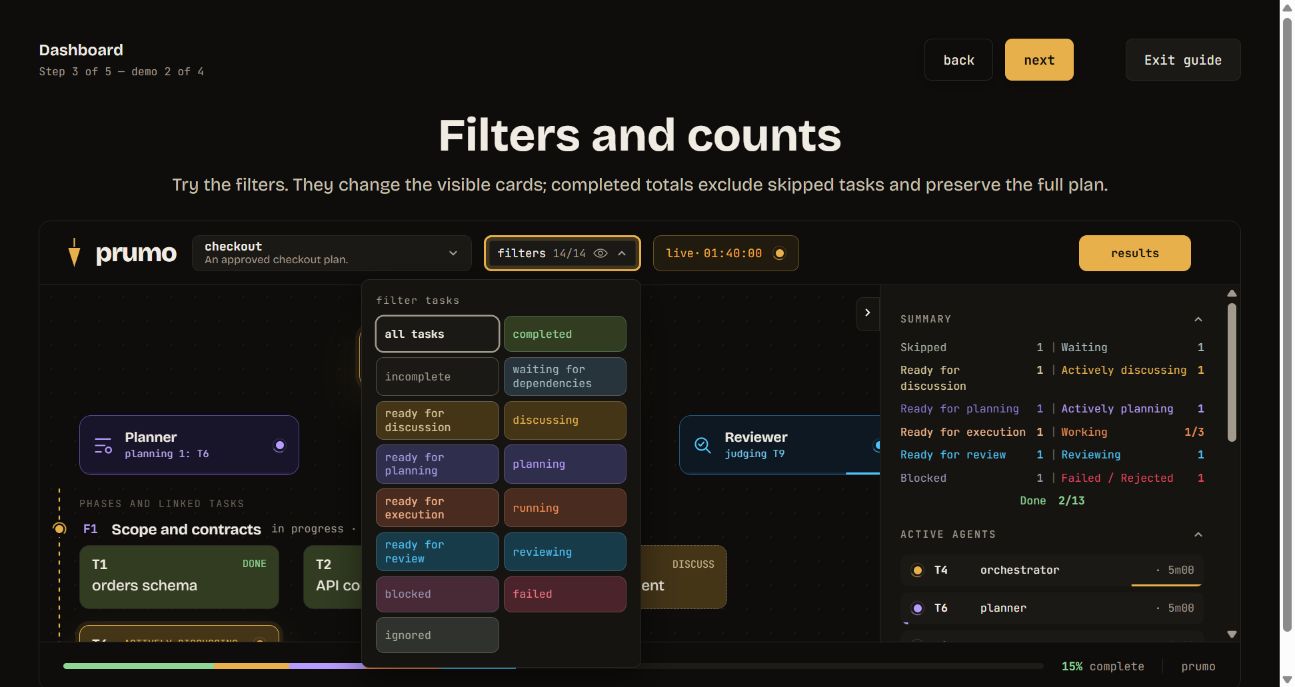1295x687 pixels.
Task: Click the Planner purple status dot
Action: click(x=279, y=445)
